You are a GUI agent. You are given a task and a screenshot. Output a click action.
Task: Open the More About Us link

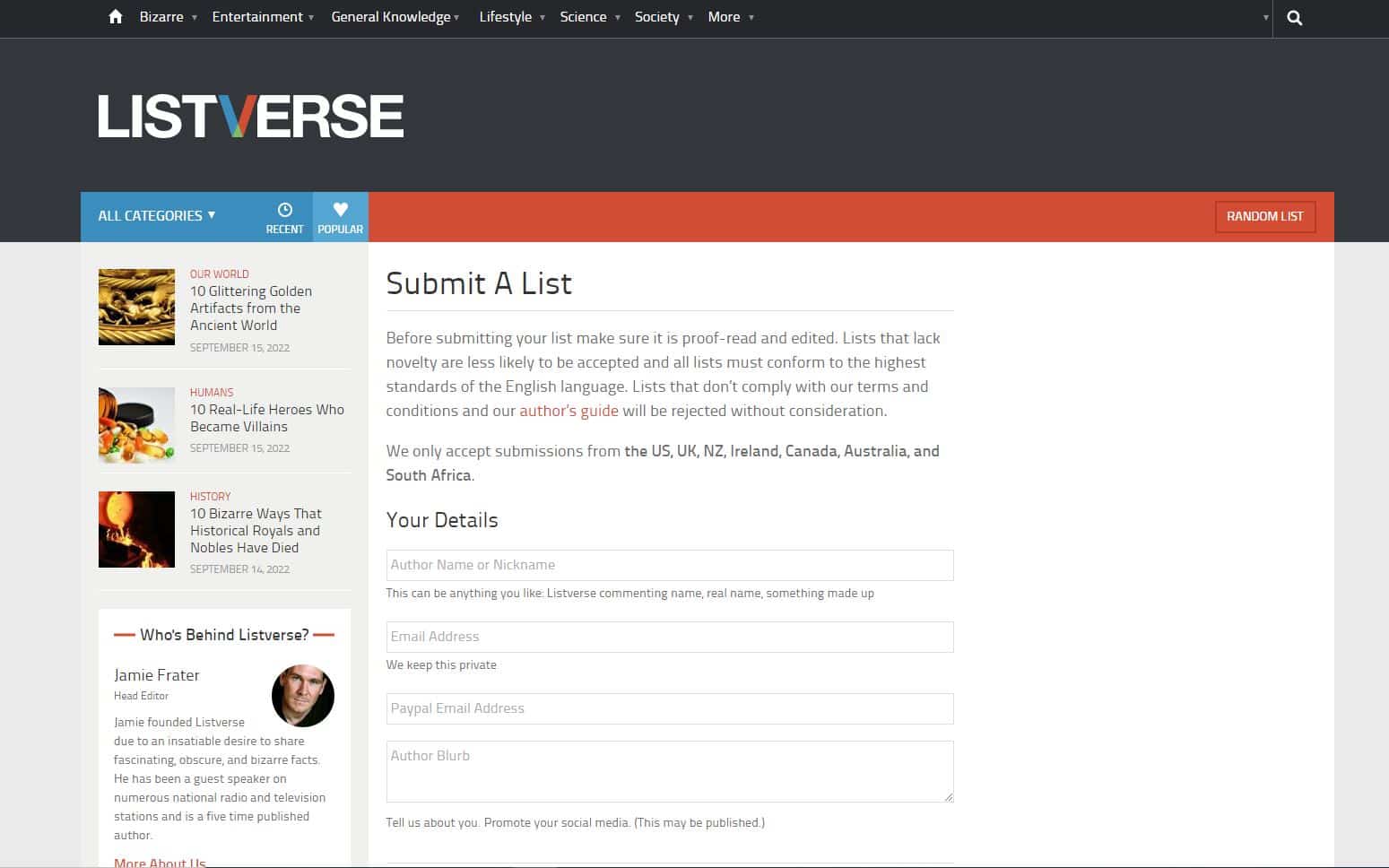point(160,863)
